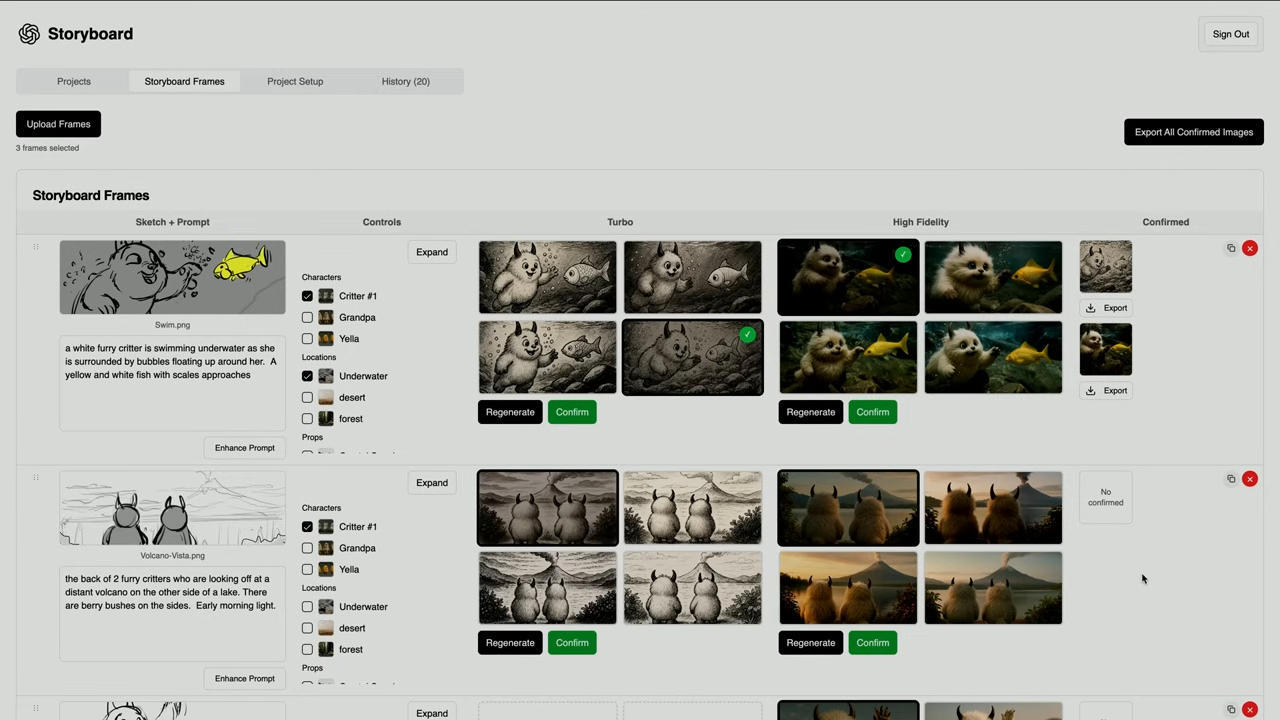The width and height of the screenshot is (1280, 720).
Task: Click desert location icon in Swim.png controls
Action: click(326, 397)
